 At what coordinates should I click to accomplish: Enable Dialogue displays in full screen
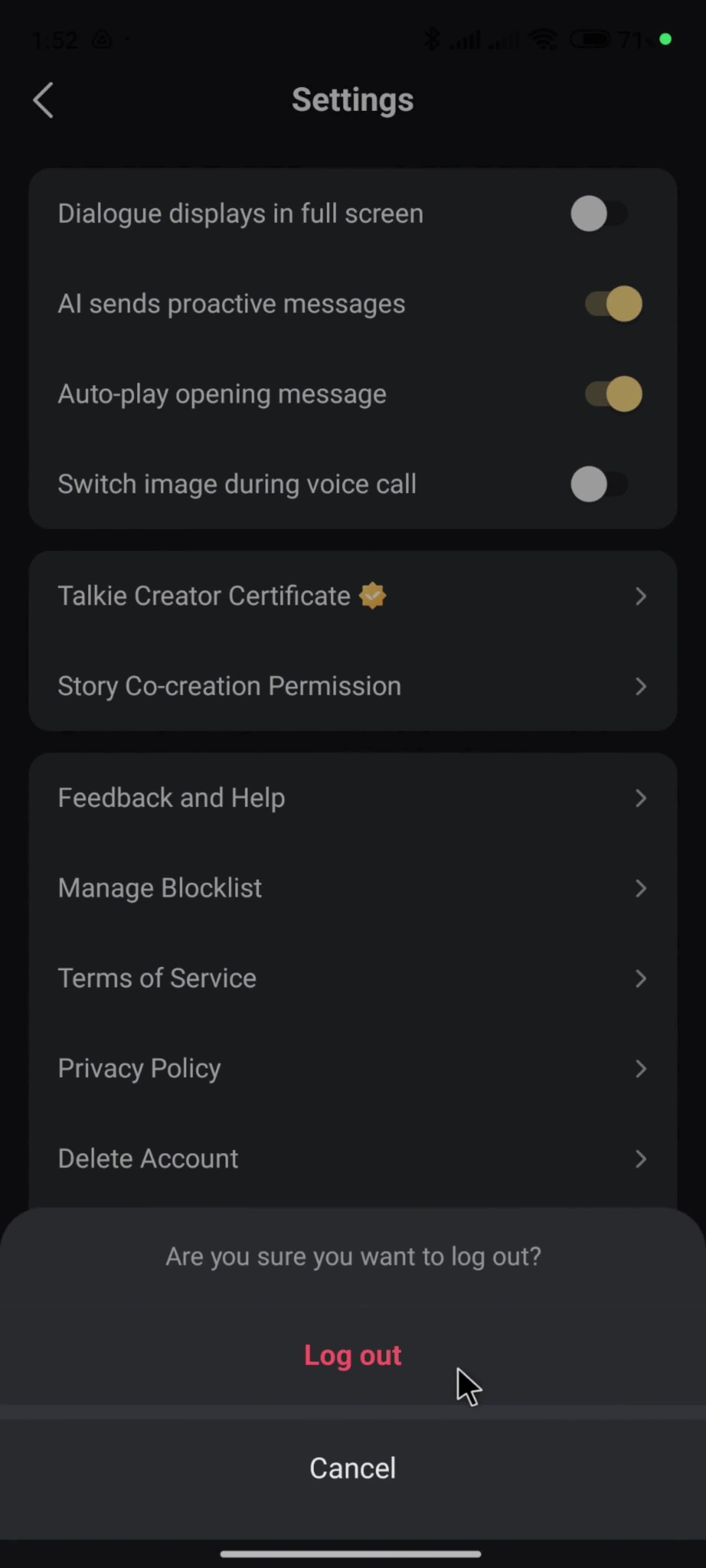pyautogui.click(x=600, y=214)
